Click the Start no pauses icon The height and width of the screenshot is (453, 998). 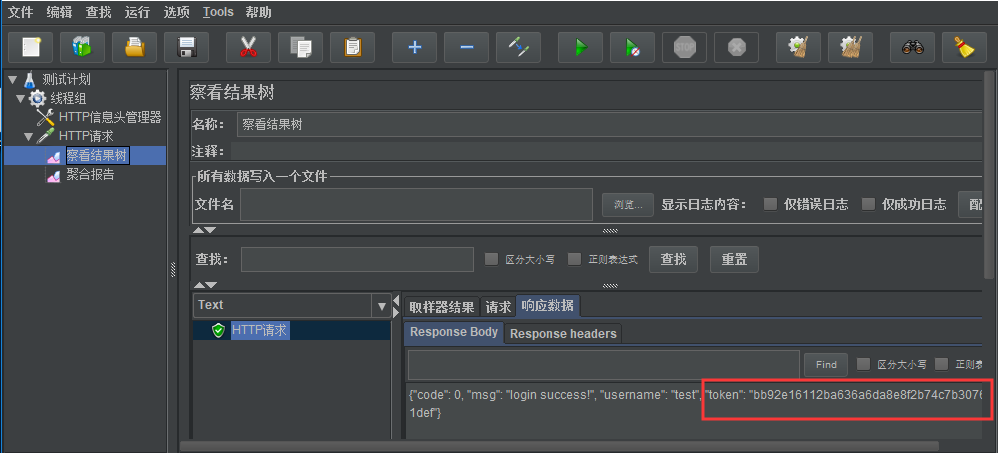(632, 47)
